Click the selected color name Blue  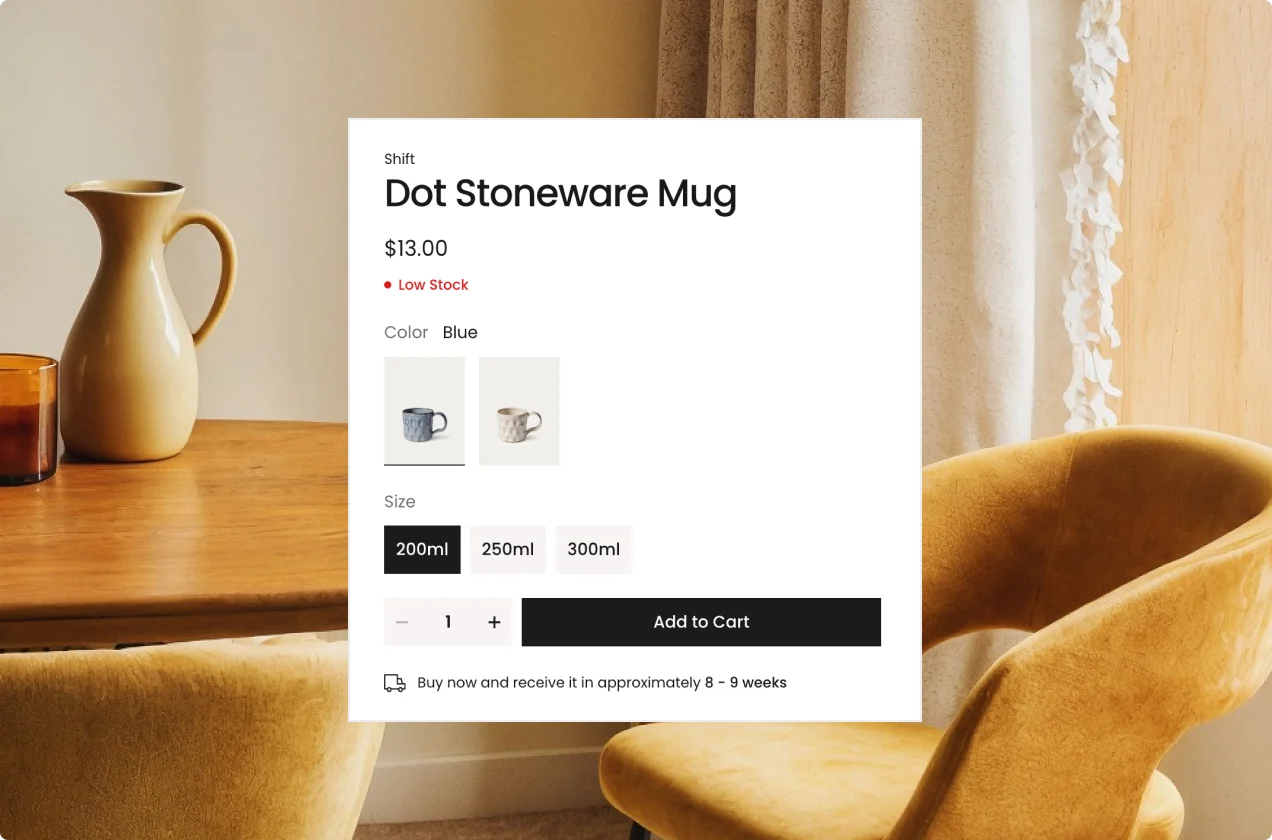tap(460, 332)
